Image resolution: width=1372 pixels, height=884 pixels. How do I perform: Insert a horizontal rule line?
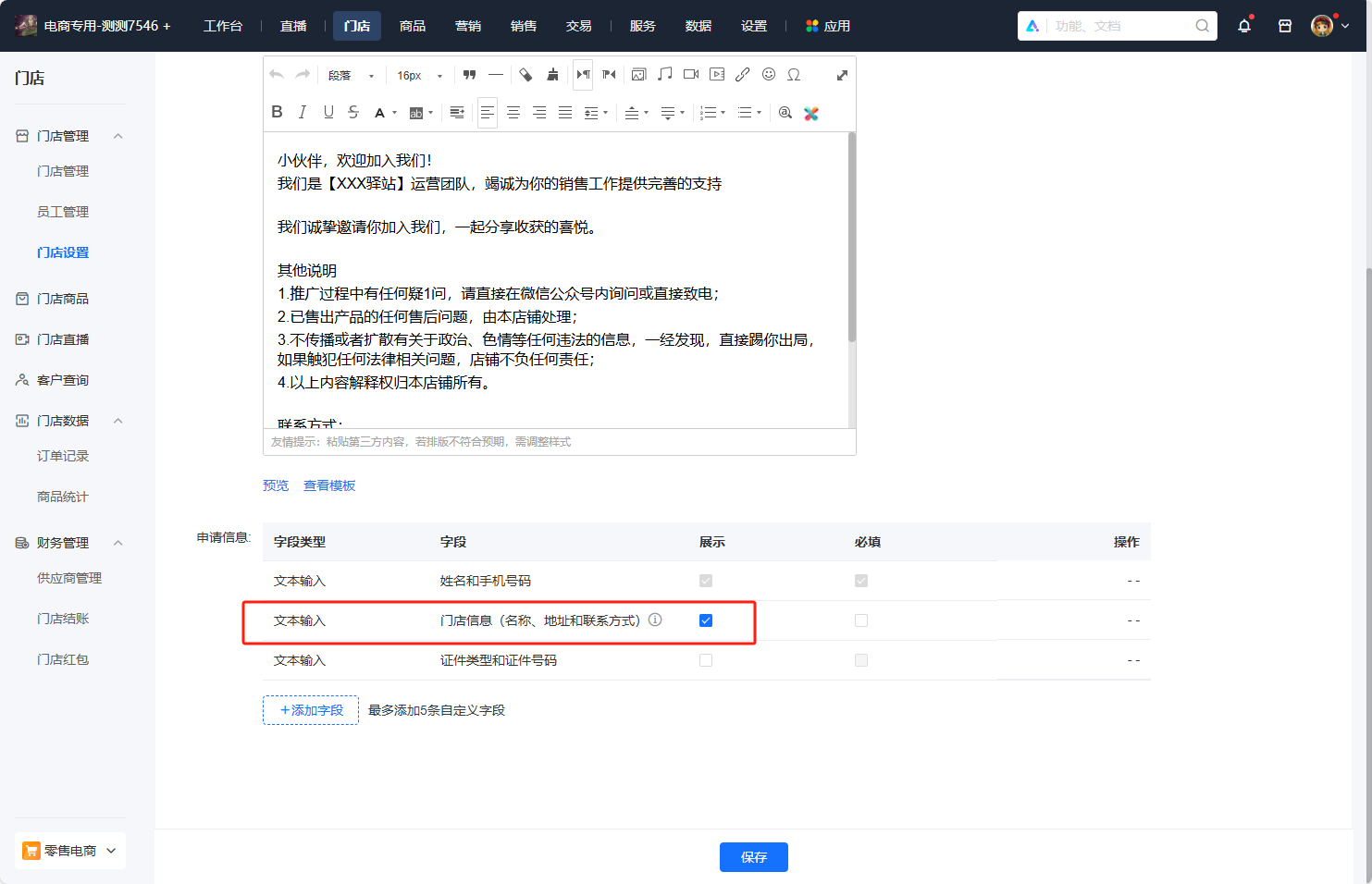496,75
